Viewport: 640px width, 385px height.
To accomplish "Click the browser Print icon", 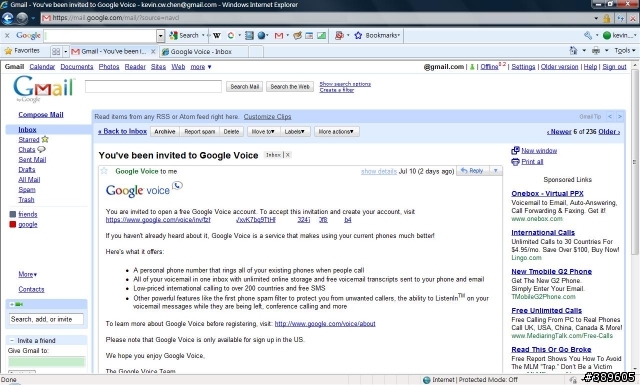I will click(596, 51).
